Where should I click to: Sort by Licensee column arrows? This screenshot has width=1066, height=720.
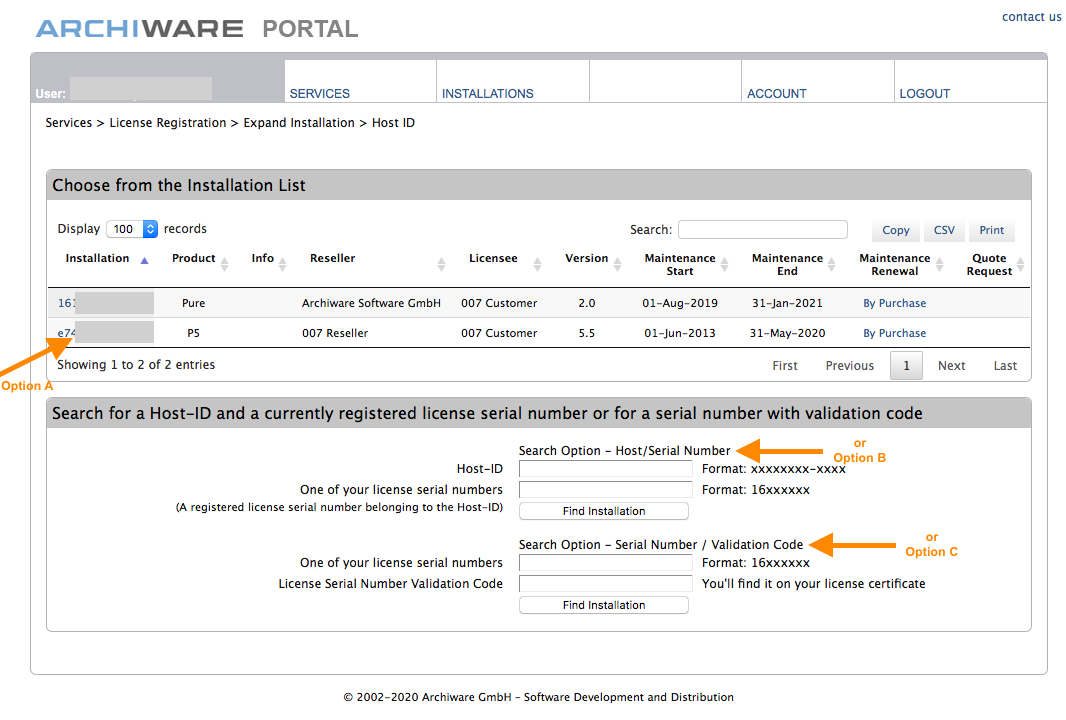pyautogui.click(x=537, y=264)
